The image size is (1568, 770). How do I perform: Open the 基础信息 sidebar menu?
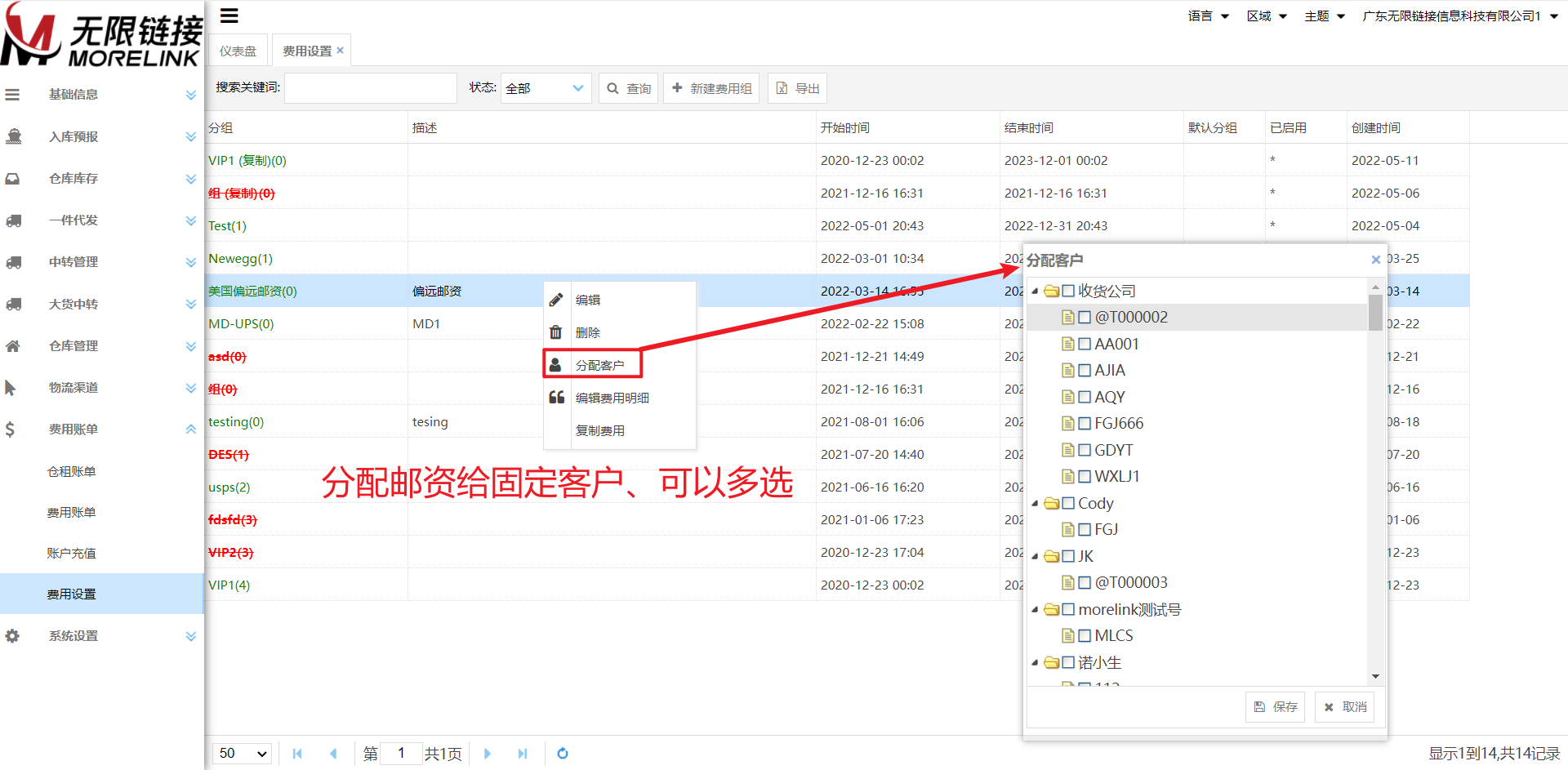[101, 95]
